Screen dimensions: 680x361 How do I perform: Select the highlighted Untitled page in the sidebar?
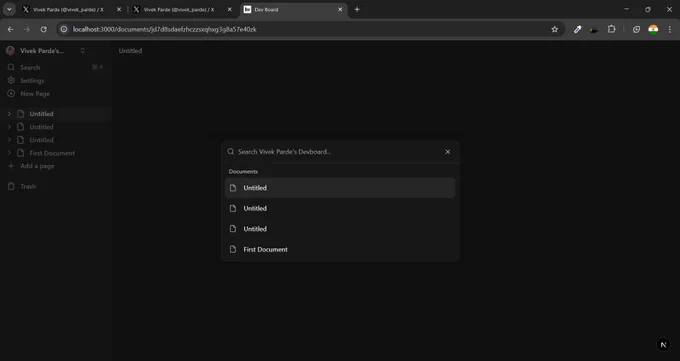click(x=56, y=114)
